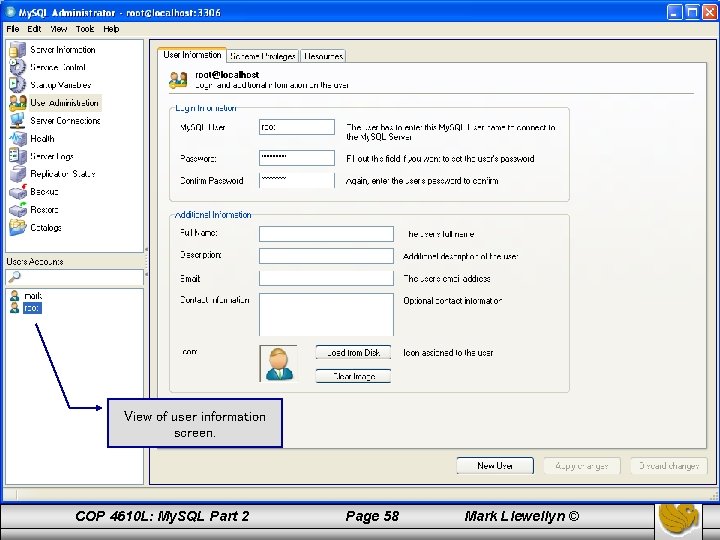720x540 pixels.
Task: Click the root user account icon
Action: [15, 308]
